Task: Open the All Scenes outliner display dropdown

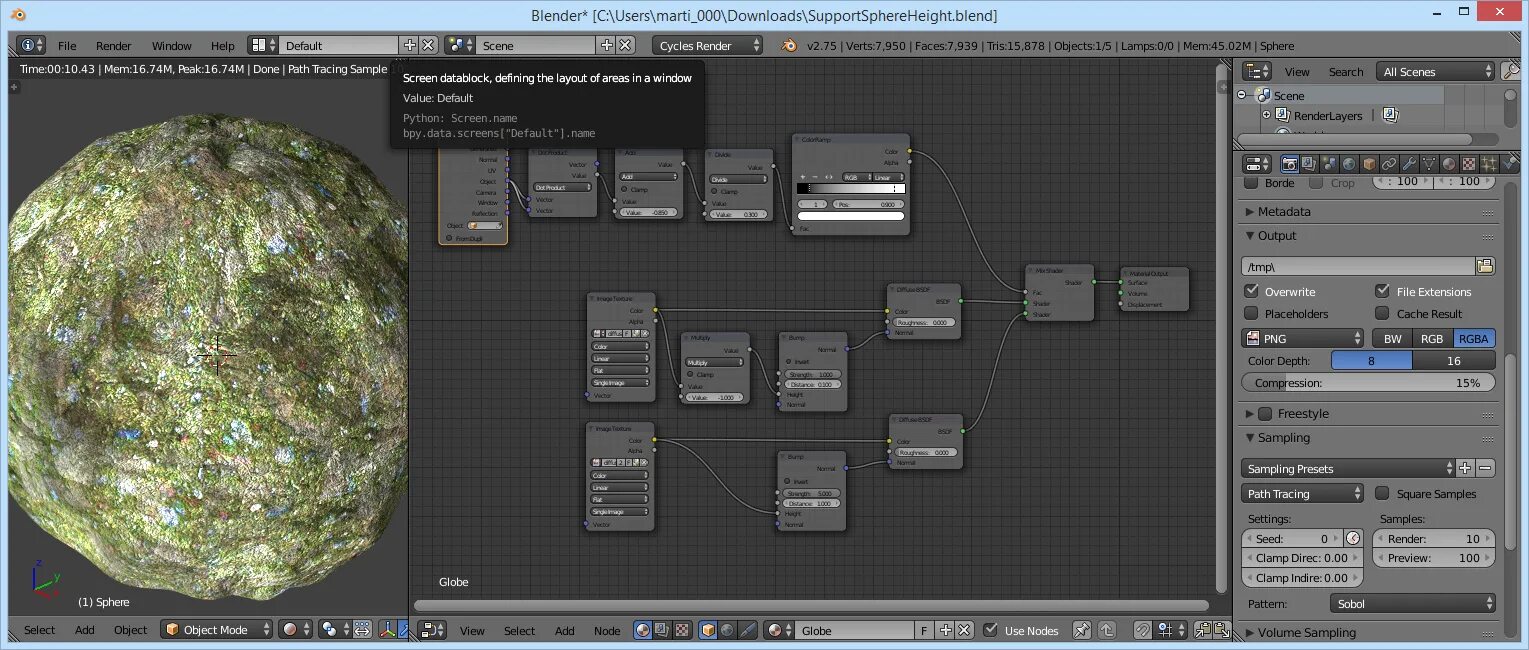Action: 1436,71
